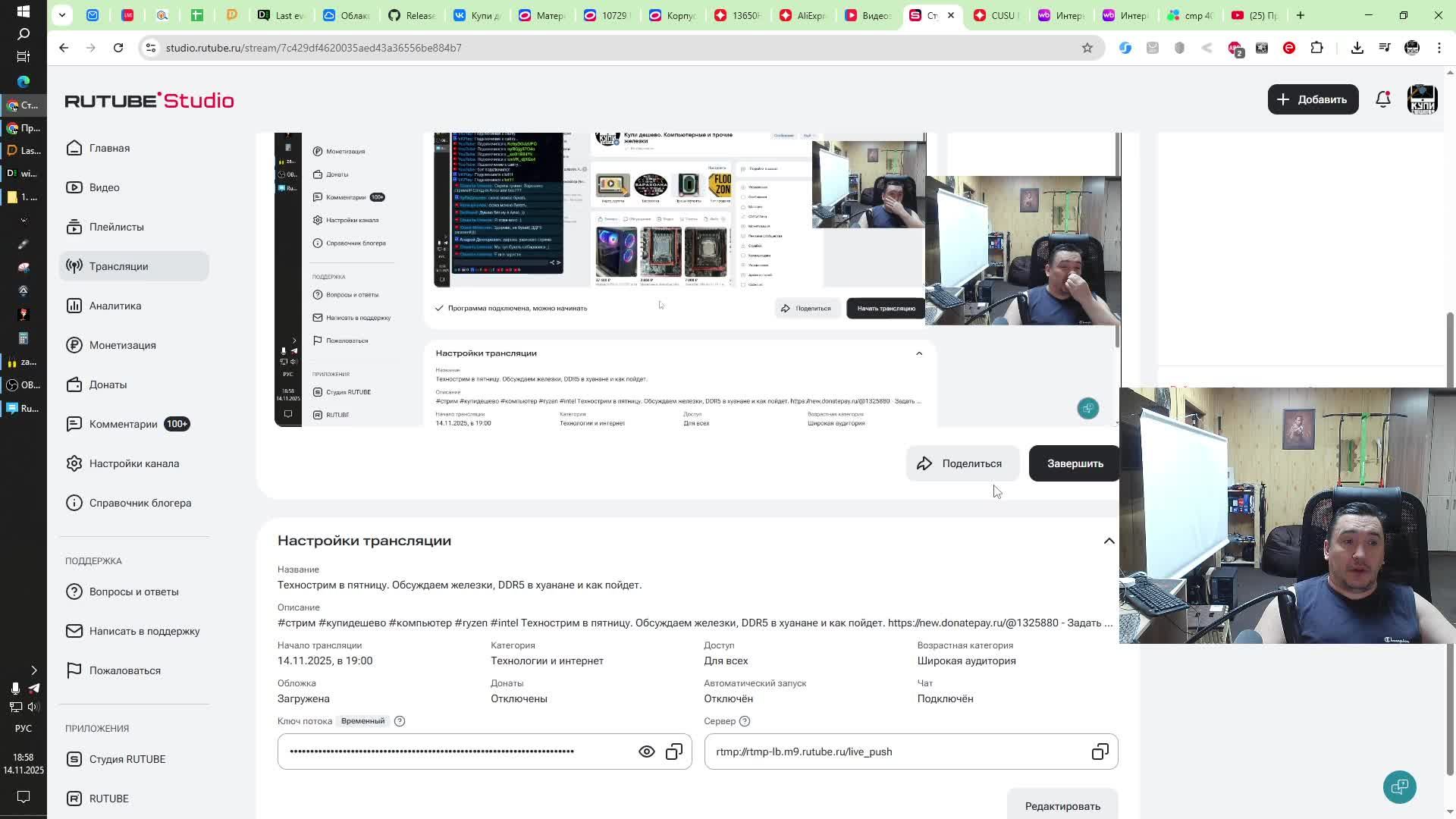Expand the collapsed Windows taskbar arrow
This screenshot has width=1456, height=819.
tap(33, 670)
